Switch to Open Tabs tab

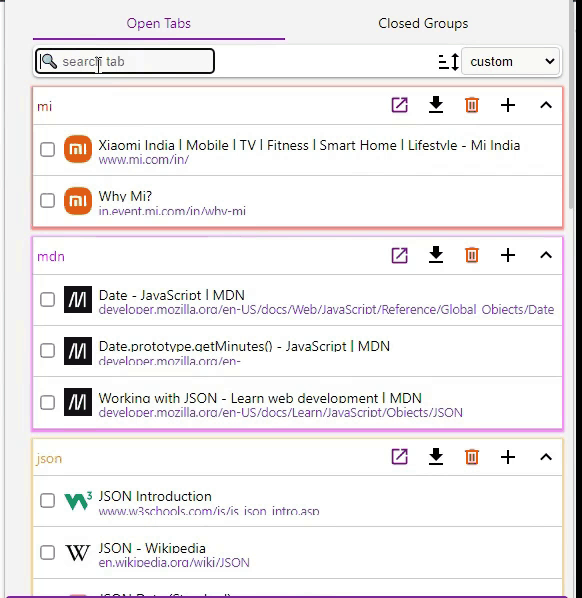pos(158,24)
